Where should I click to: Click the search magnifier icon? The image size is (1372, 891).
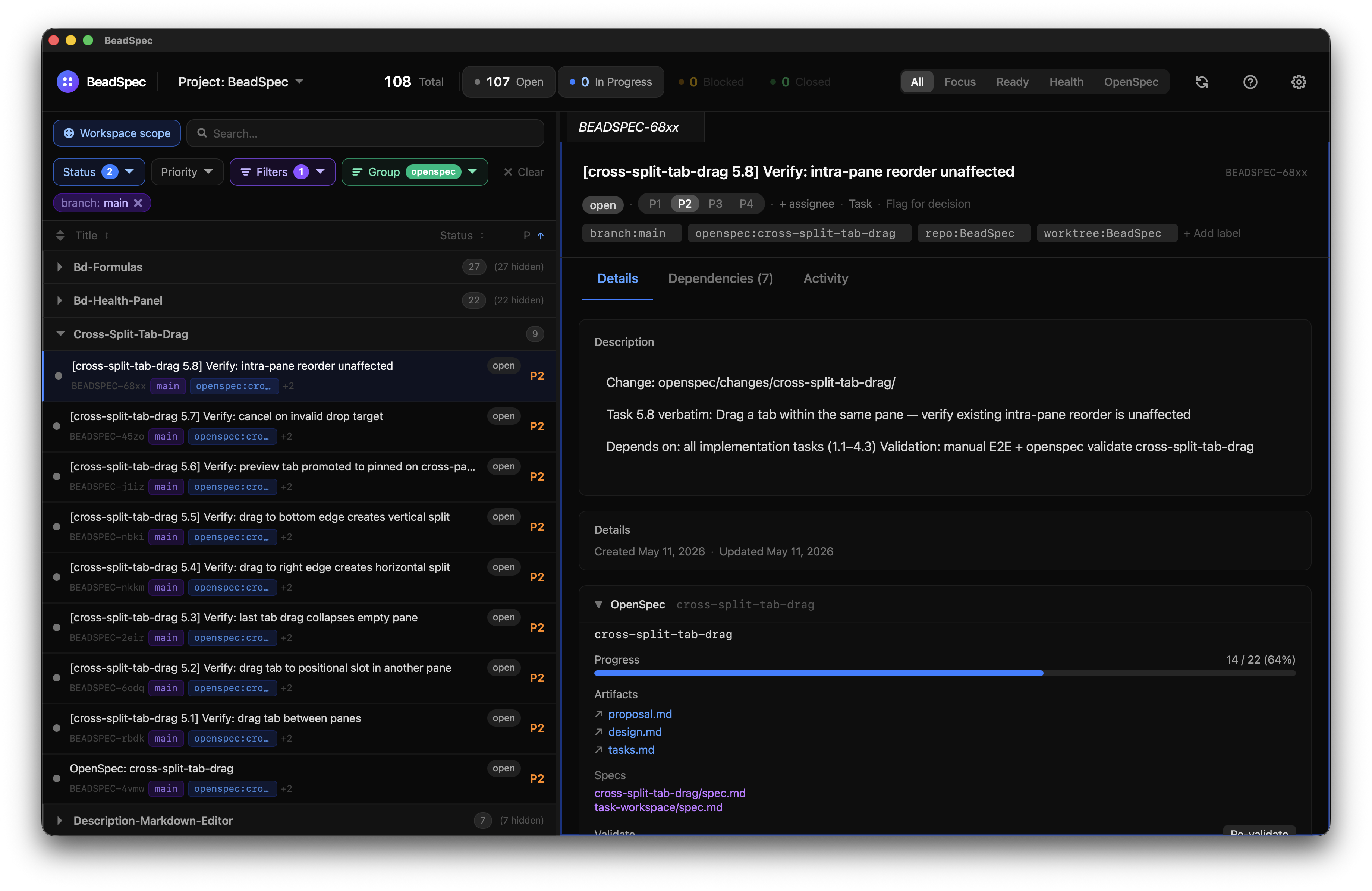tap(202, 133)
